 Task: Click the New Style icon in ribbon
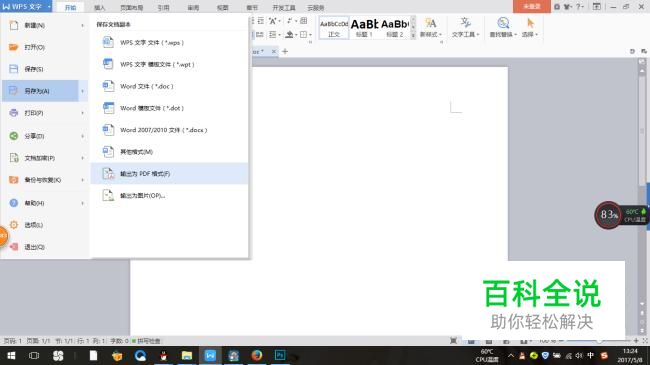[x=431, y=23]
